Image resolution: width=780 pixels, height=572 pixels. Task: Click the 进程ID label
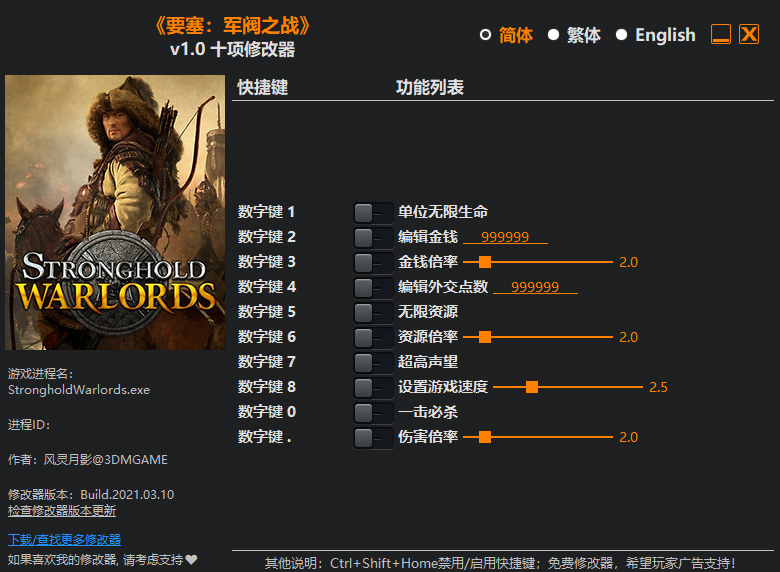[x=29, y=425]
